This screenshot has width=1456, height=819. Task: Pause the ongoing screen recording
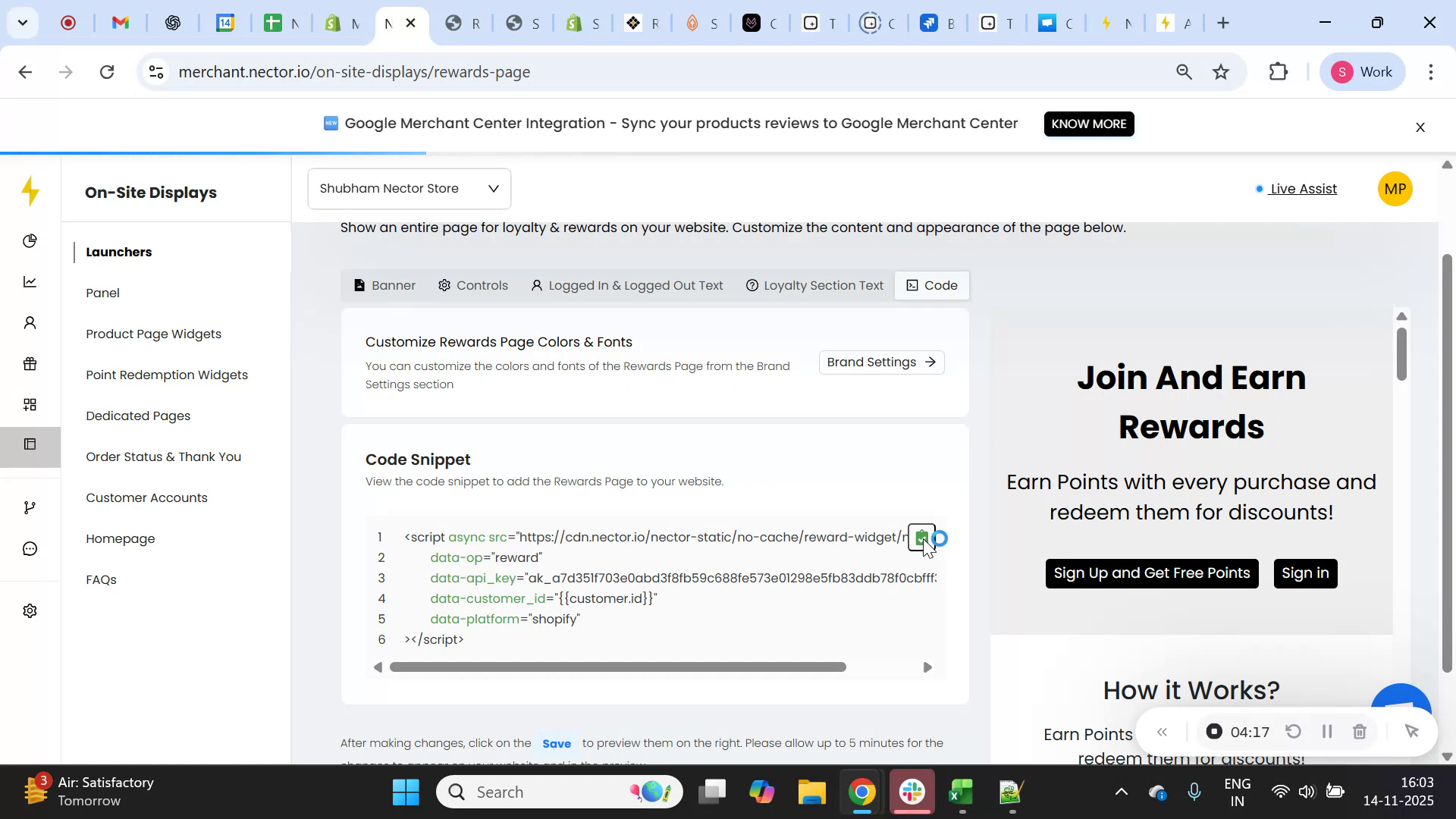[x=1326, y=731]
